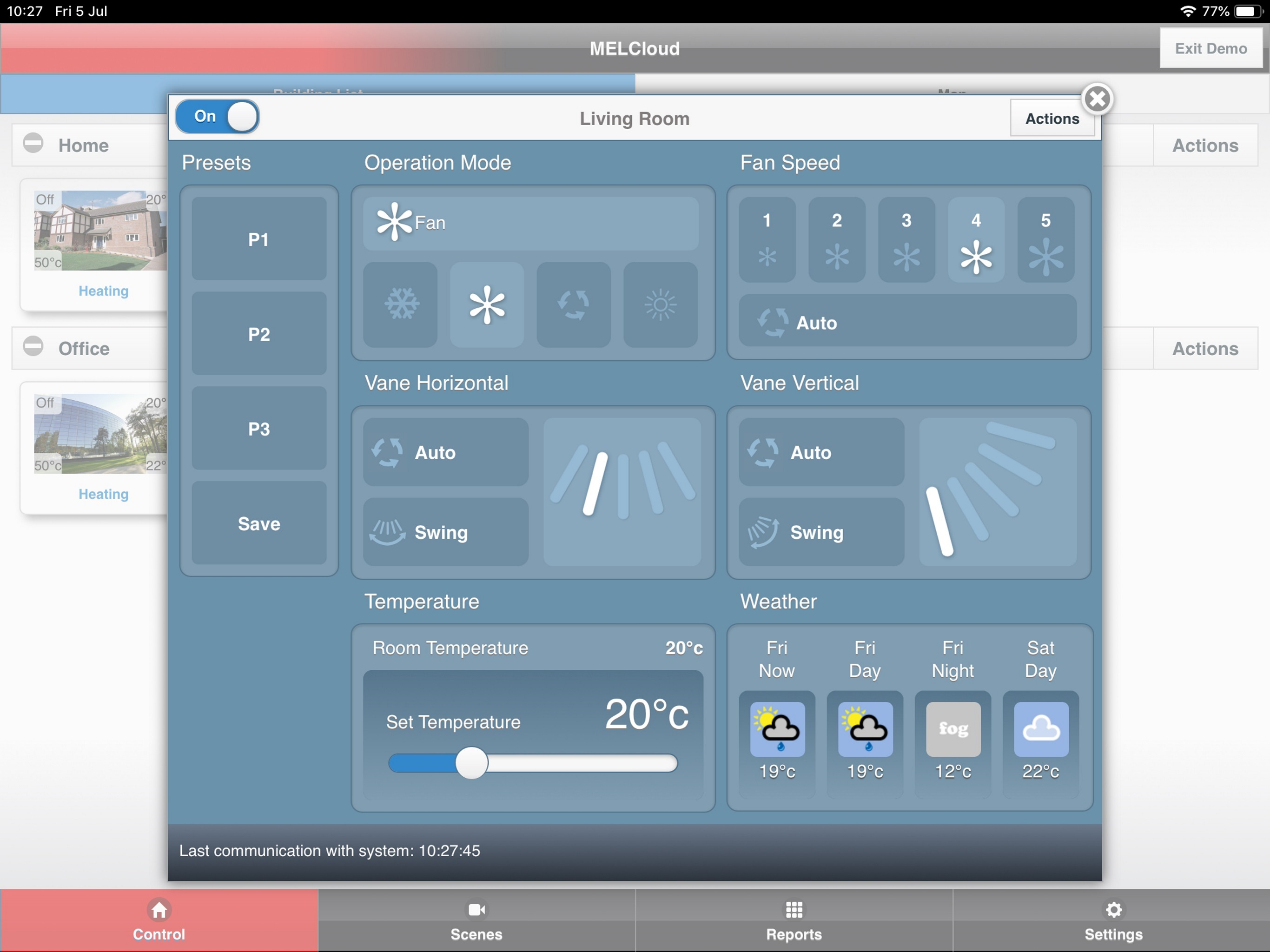Collapse the Home building group
Screen dimensions: 1270x952
(x=33, y=143)
